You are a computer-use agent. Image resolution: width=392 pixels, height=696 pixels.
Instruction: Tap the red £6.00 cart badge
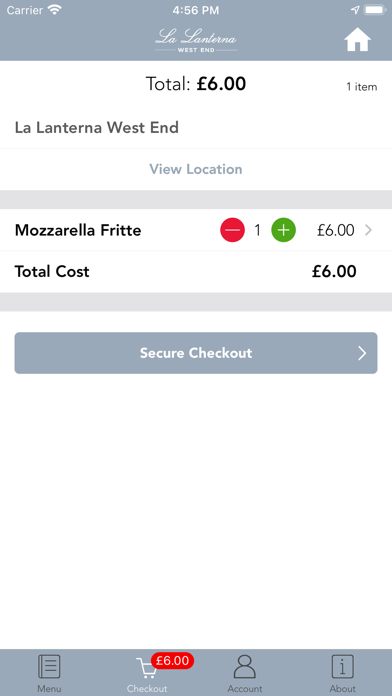pyautogui.click(x=172, y=660)
